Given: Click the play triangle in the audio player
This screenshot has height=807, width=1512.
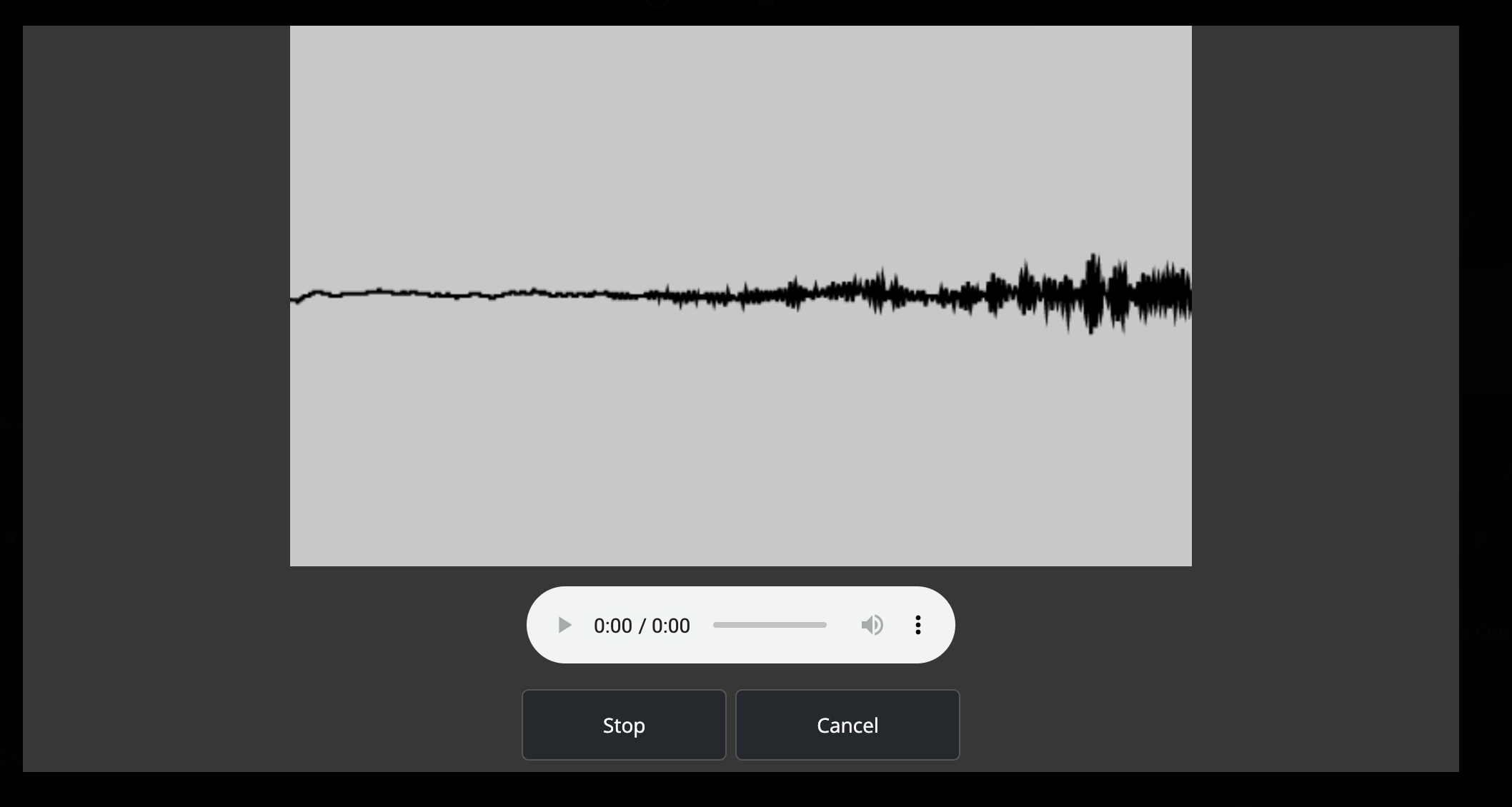Looking at the screenshot, I should tap(564, 626).
